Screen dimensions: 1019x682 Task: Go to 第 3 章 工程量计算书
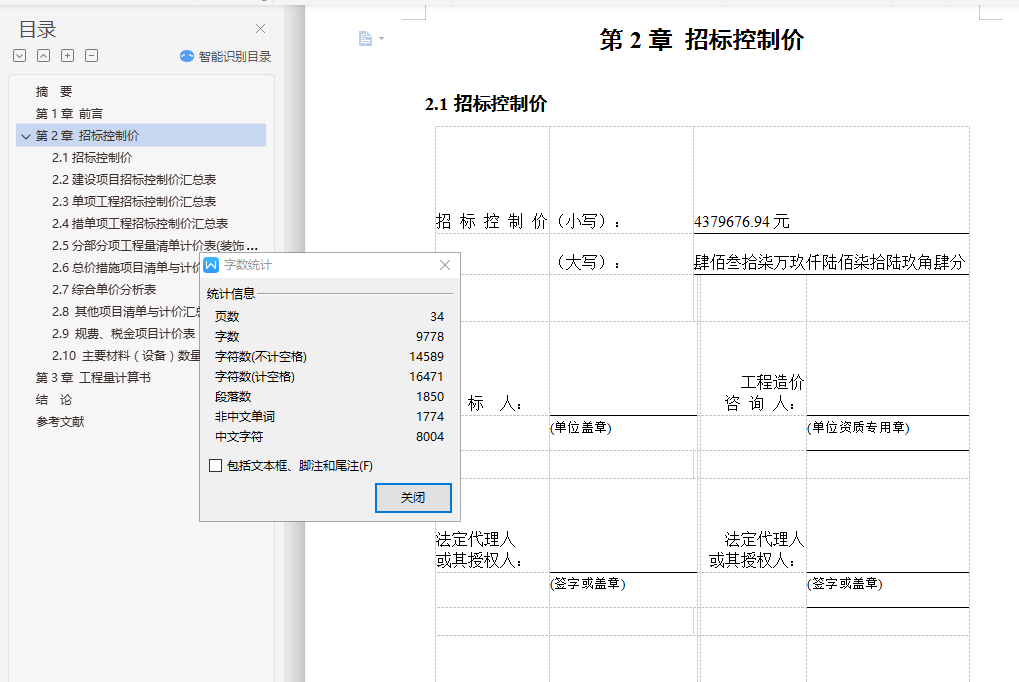point(93,378)
